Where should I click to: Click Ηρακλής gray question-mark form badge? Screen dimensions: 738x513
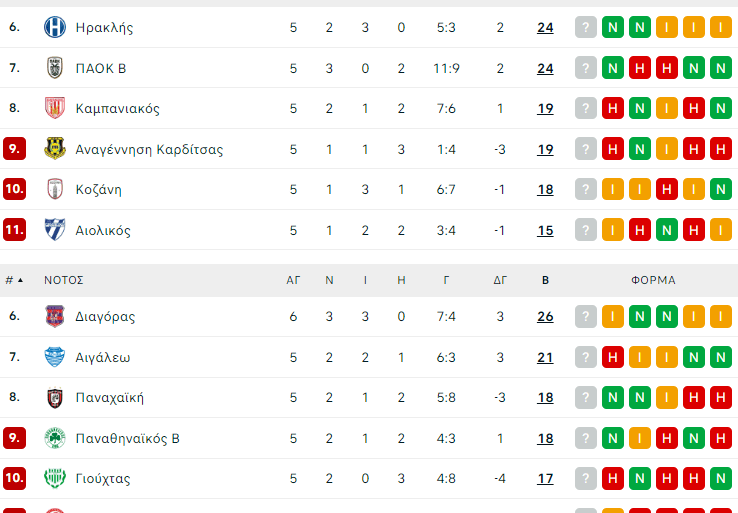pos(586,27)
